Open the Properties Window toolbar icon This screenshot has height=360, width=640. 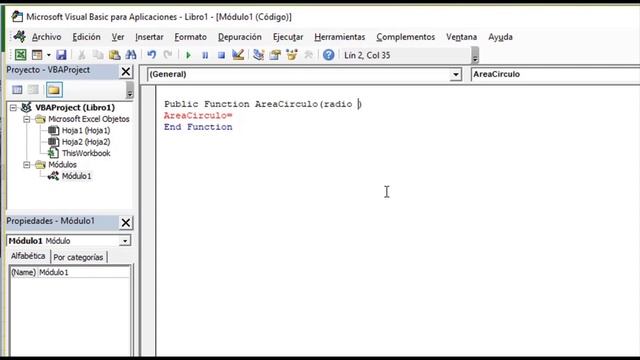(275, 55)
